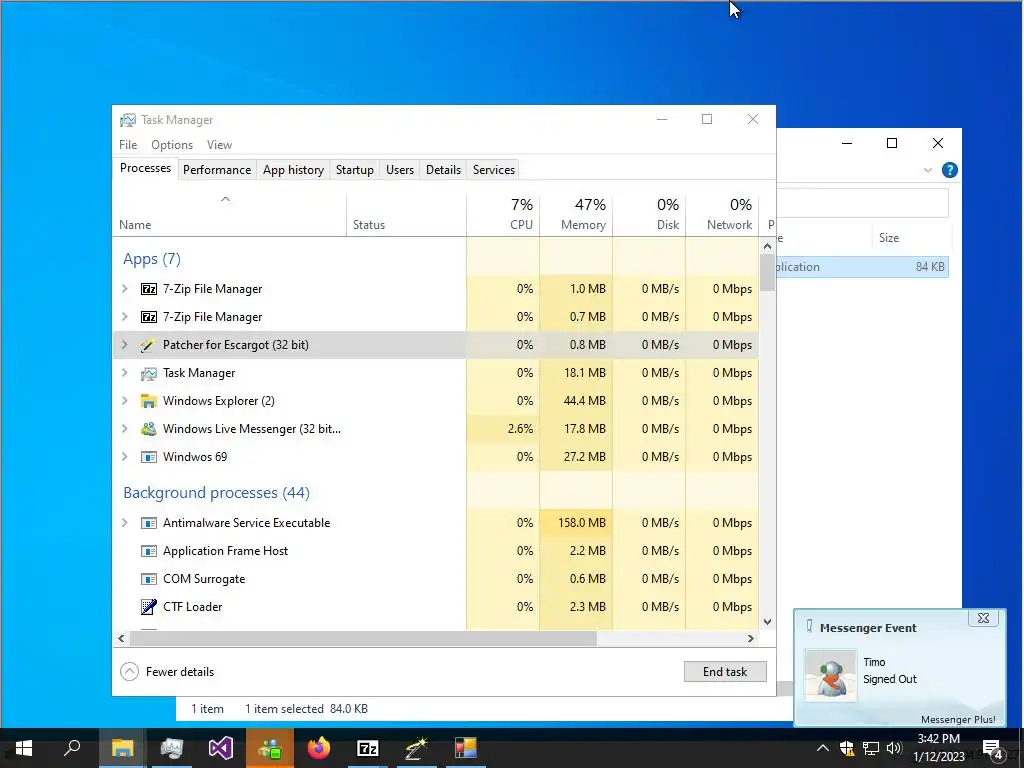Expand the Patcher for Escargot entry

coord(125,345)
